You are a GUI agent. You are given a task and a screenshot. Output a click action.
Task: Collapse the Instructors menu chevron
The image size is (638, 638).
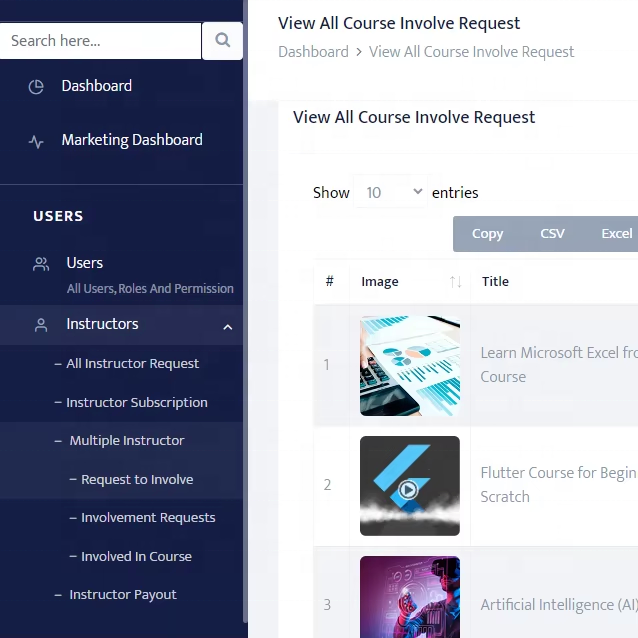(x=227, y=326)
